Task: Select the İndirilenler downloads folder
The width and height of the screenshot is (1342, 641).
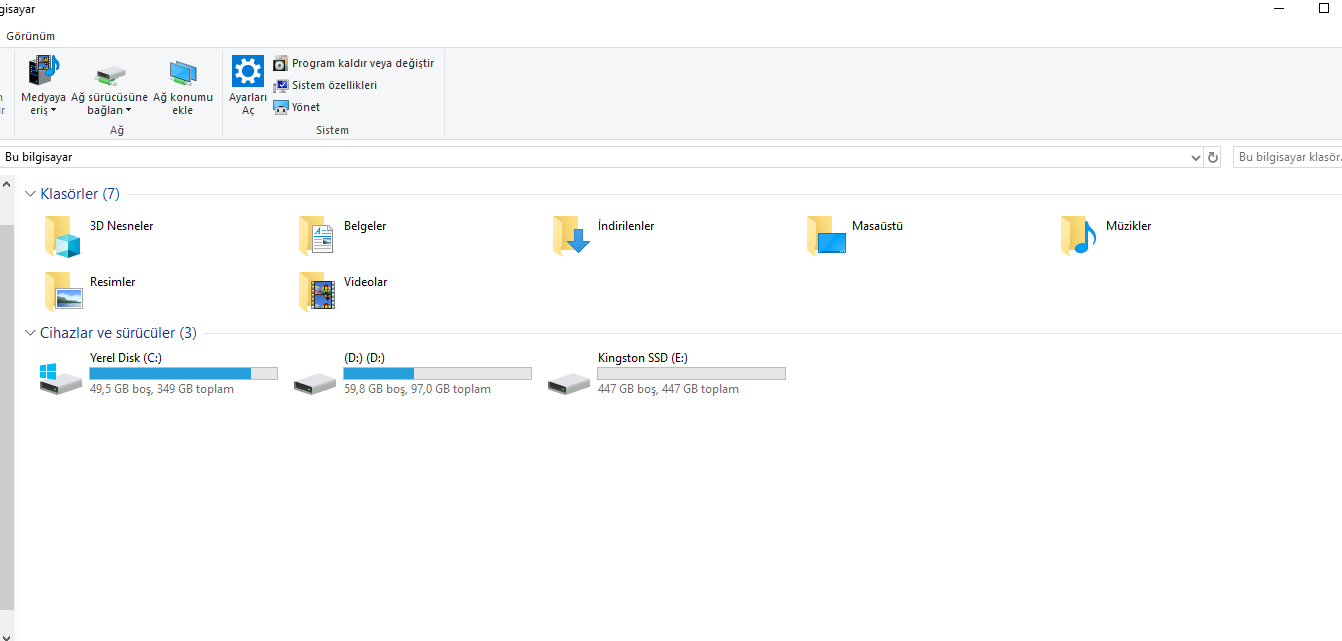Action: pos(571,236)
